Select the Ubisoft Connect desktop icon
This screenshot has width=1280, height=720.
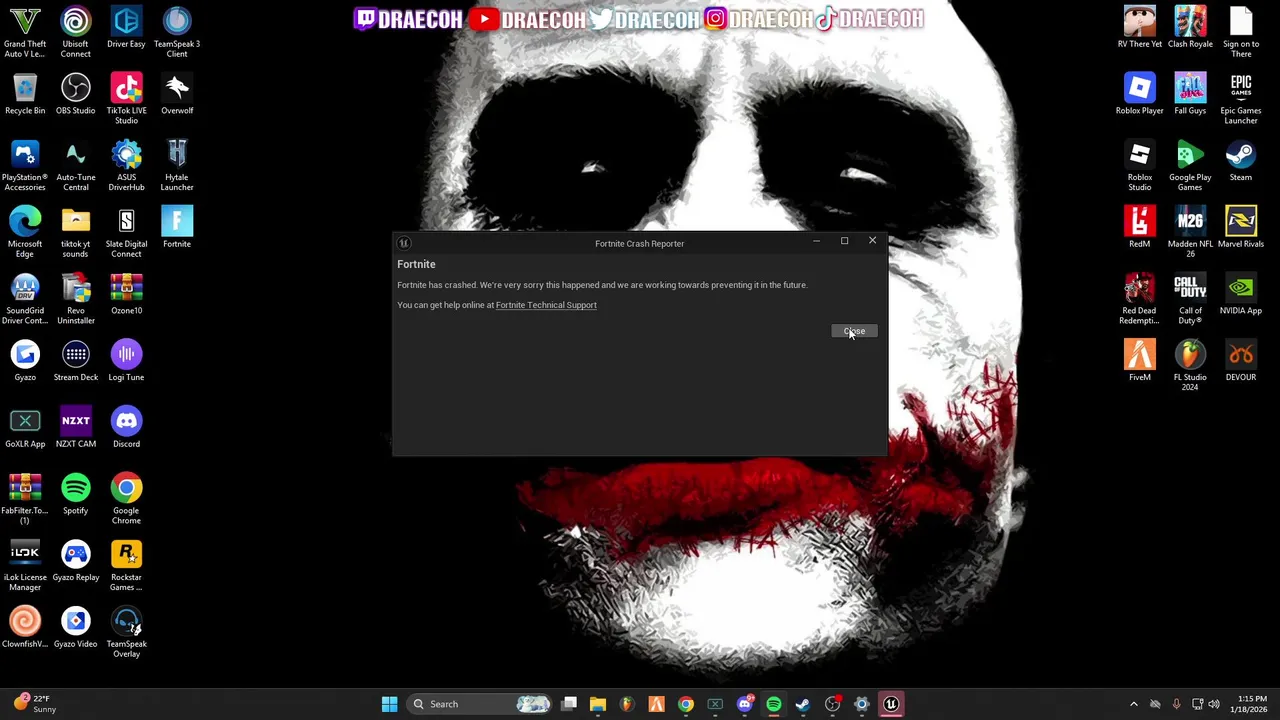76,32
